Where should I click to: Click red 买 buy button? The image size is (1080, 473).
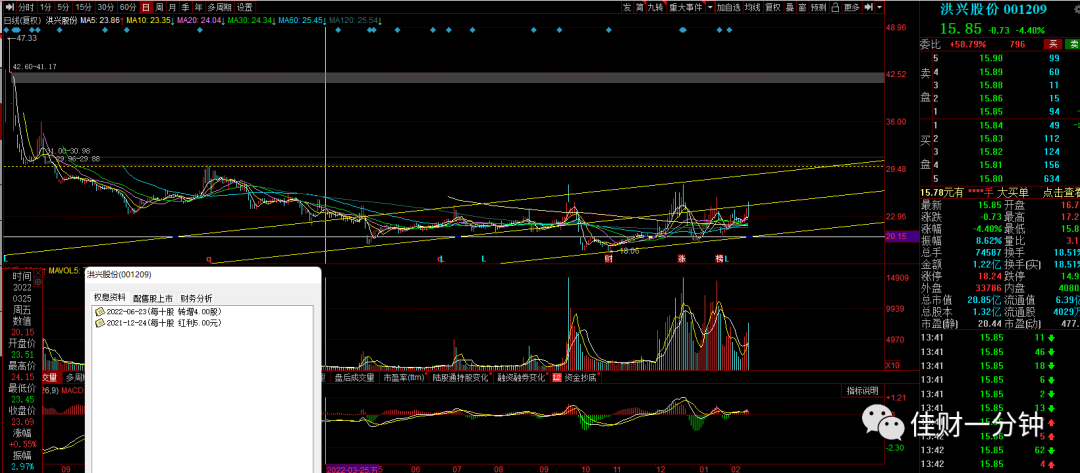[x=1052, y=44]
